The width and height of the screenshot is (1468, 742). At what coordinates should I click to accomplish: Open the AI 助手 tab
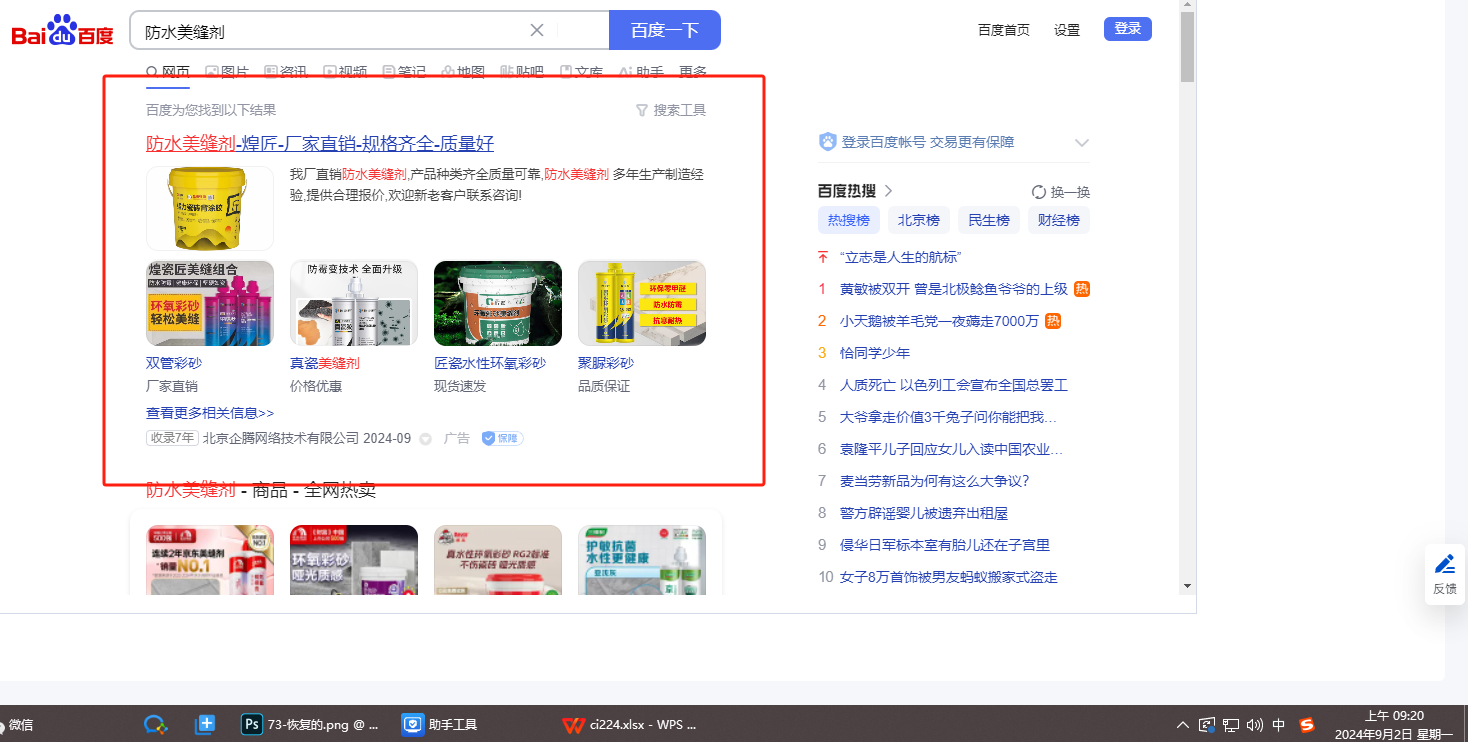coord(641,72)
